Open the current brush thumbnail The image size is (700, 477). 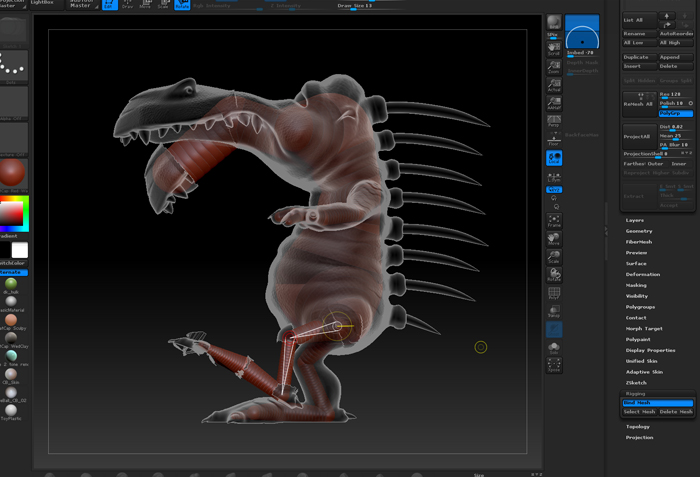pyautogui.click(x=13, y=31)
